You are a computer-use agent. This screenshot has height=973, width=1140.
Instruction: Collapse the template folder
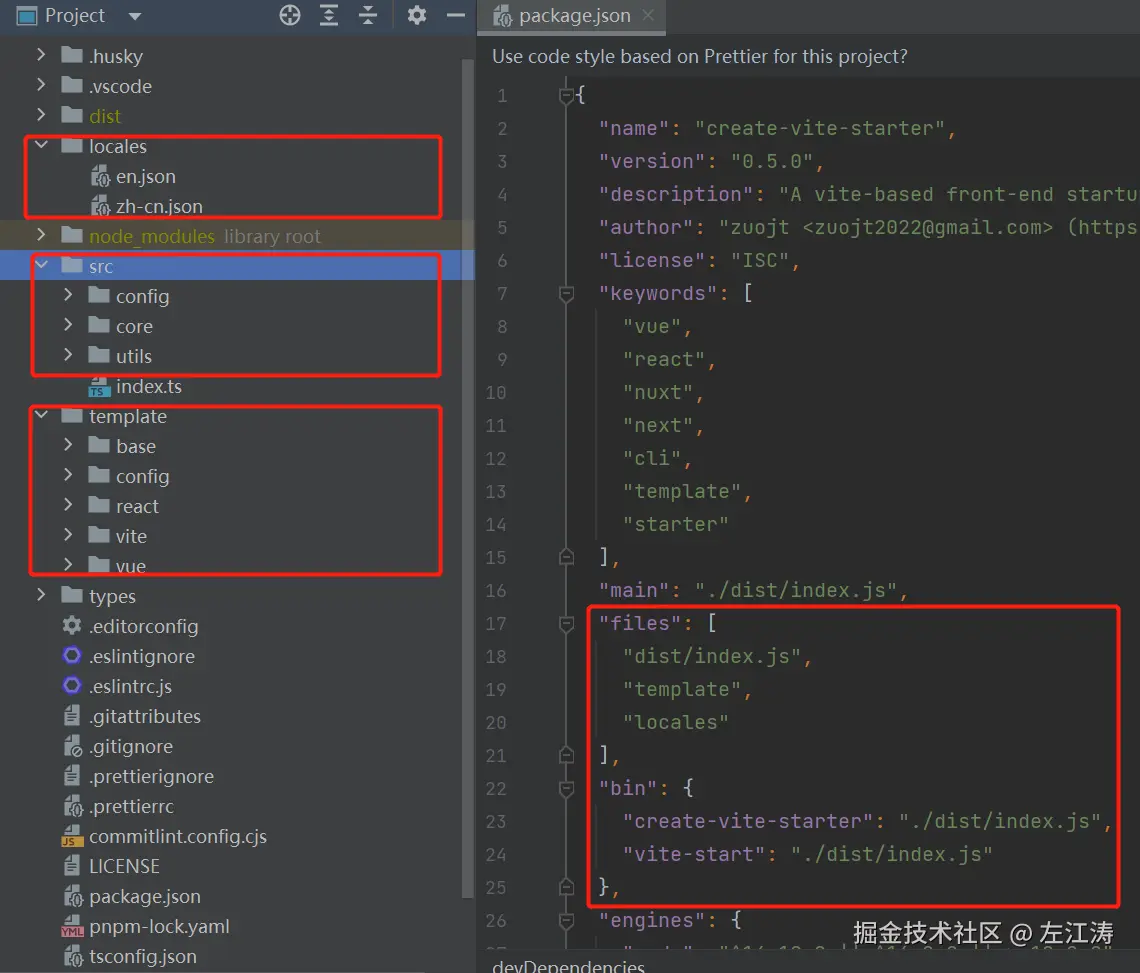pyautogui.click(x=41, y=415)
